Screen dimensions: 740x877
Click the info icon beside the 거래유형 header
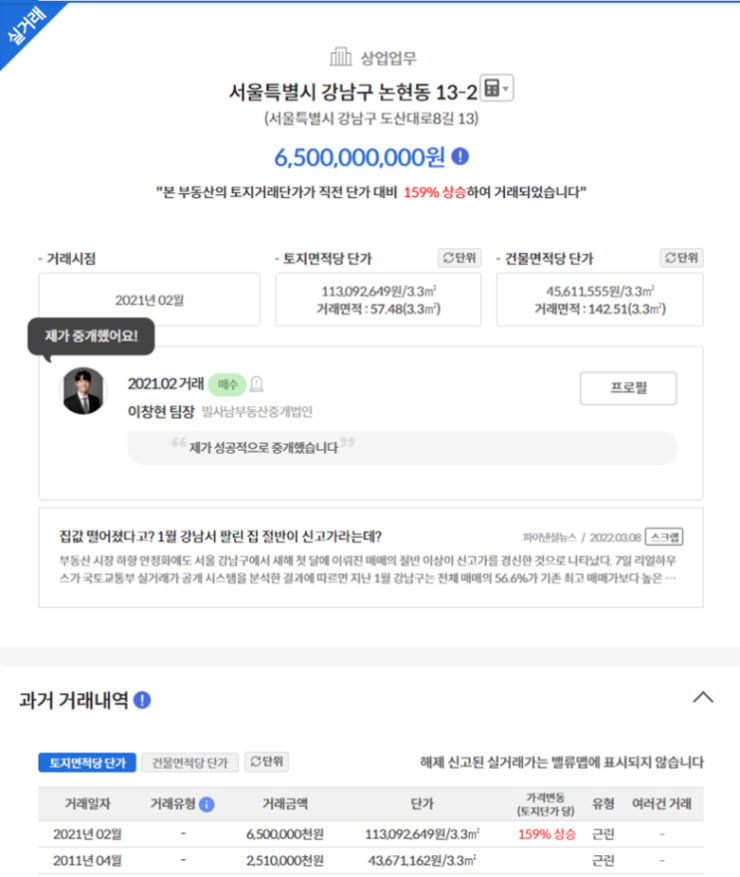[x=206, y=804]
